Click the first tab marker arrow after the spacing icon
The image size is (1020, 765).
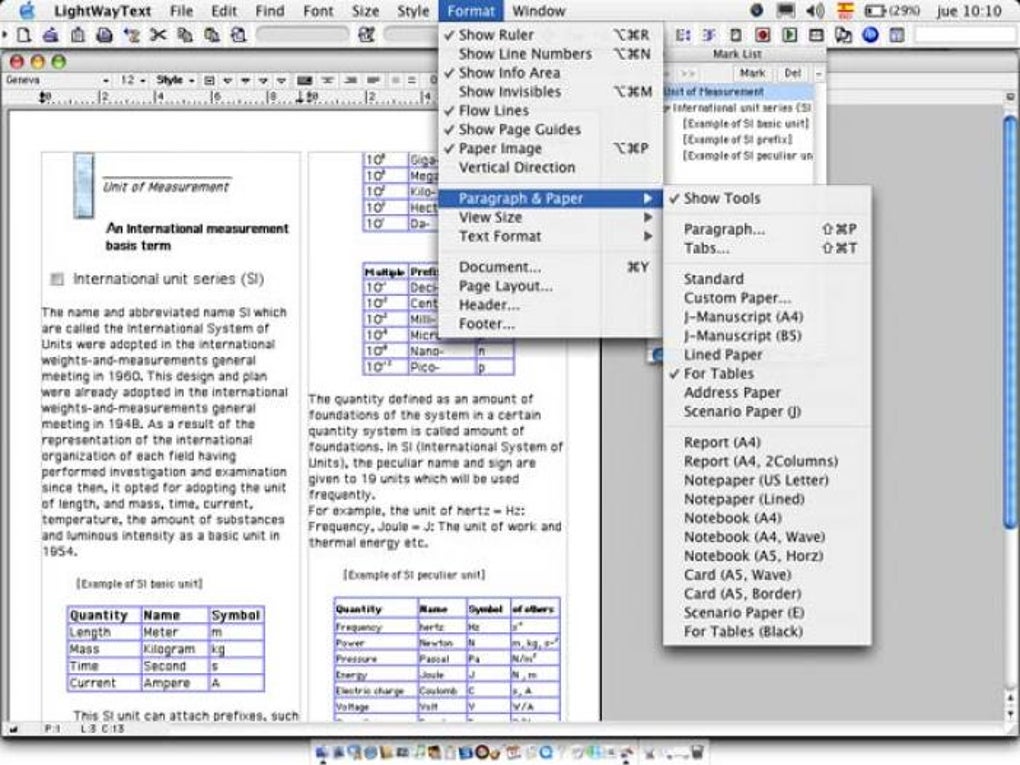(x=228, y=80)
